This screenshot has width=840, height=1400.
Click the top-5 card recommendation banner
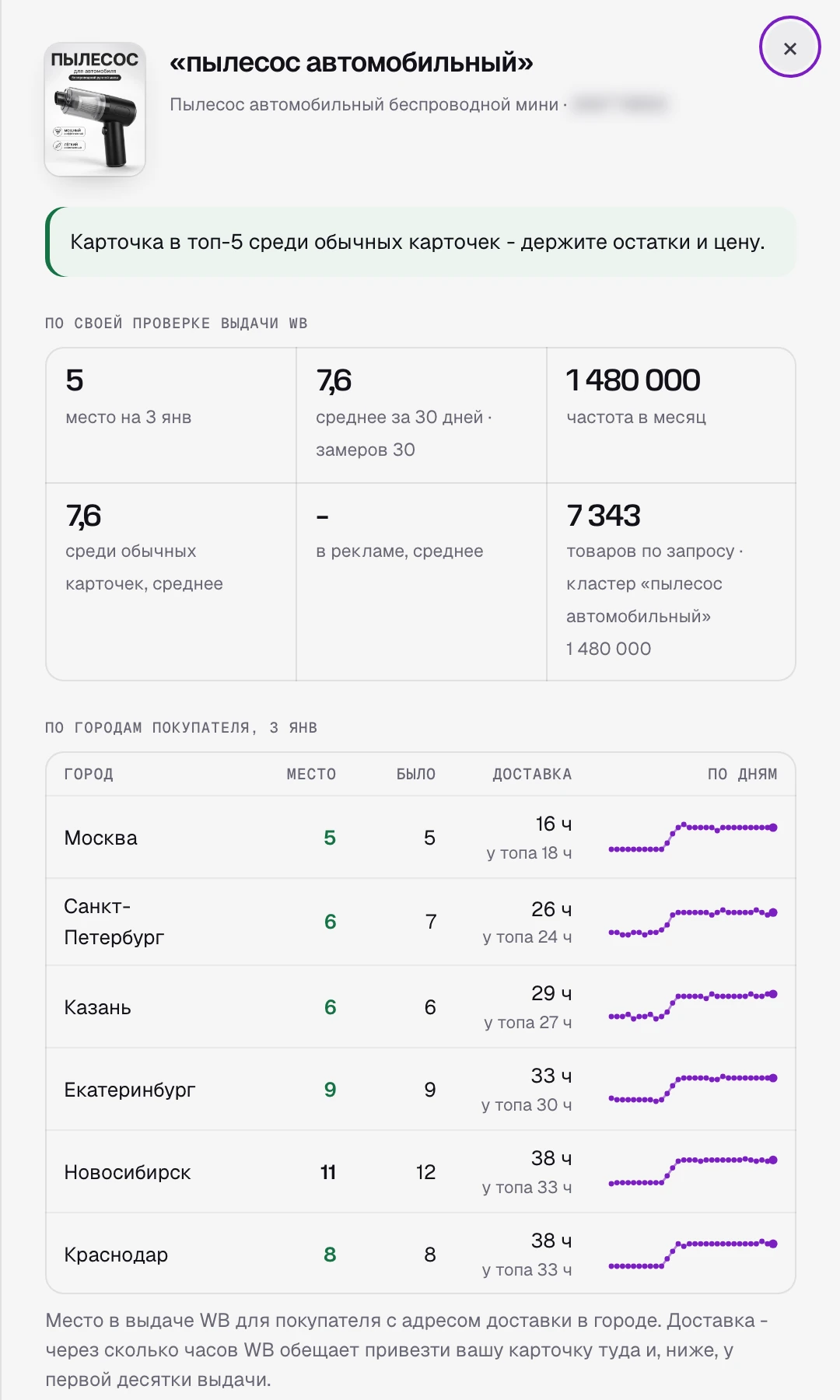point(420,242)
